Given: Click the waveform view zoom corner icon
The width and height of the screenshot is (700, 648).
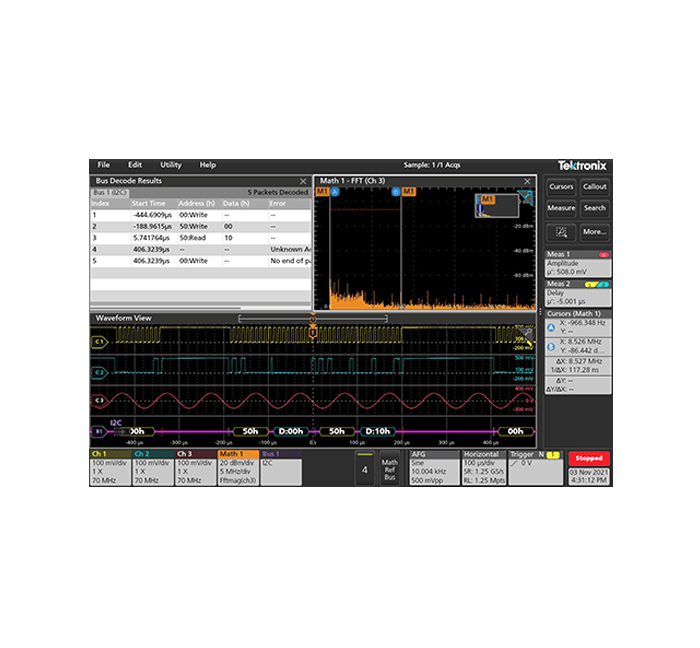Looking at the screenshot, I should click(x=526, y=333).
